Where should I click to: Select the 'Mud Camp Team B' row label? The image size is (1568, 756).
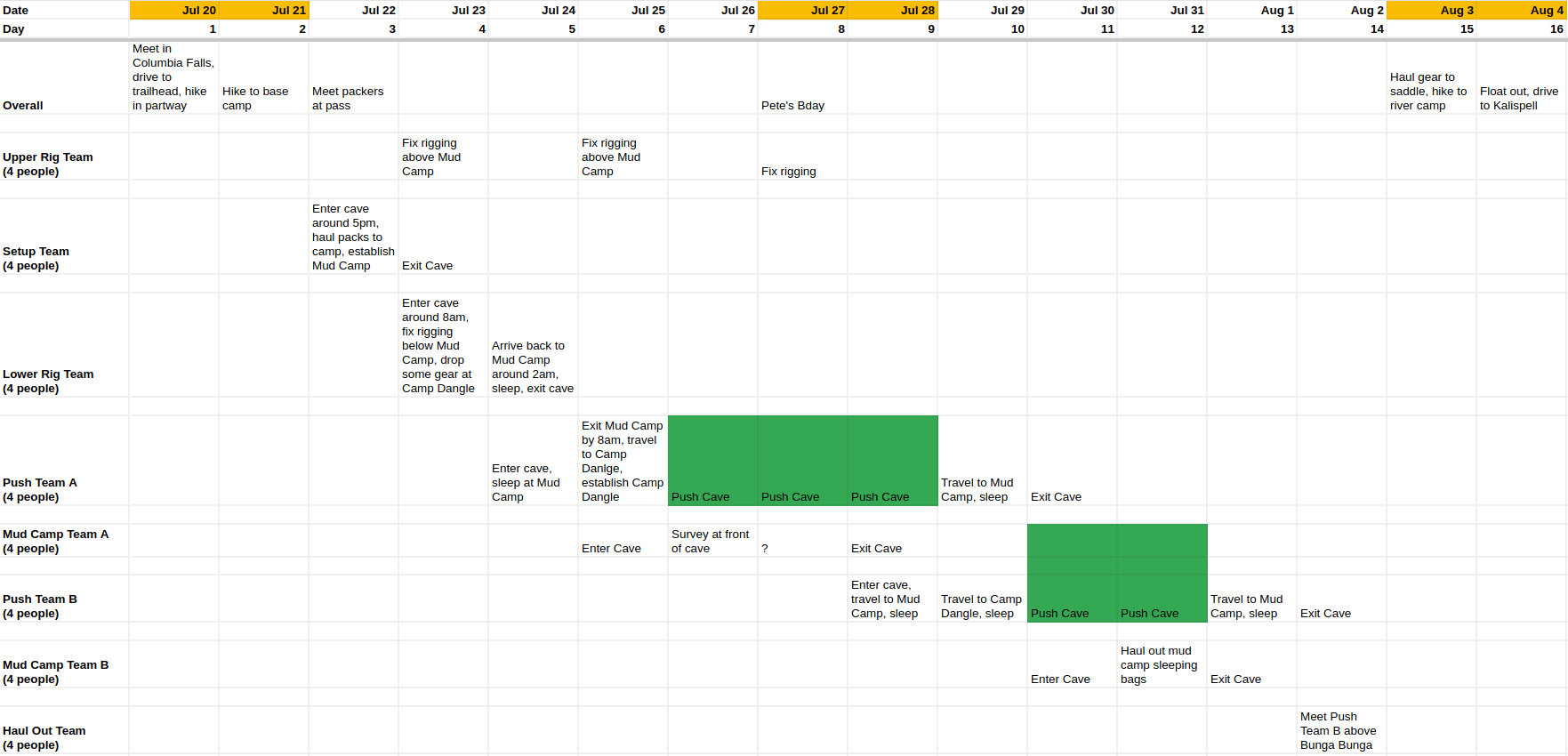click(x=64, y=664)
